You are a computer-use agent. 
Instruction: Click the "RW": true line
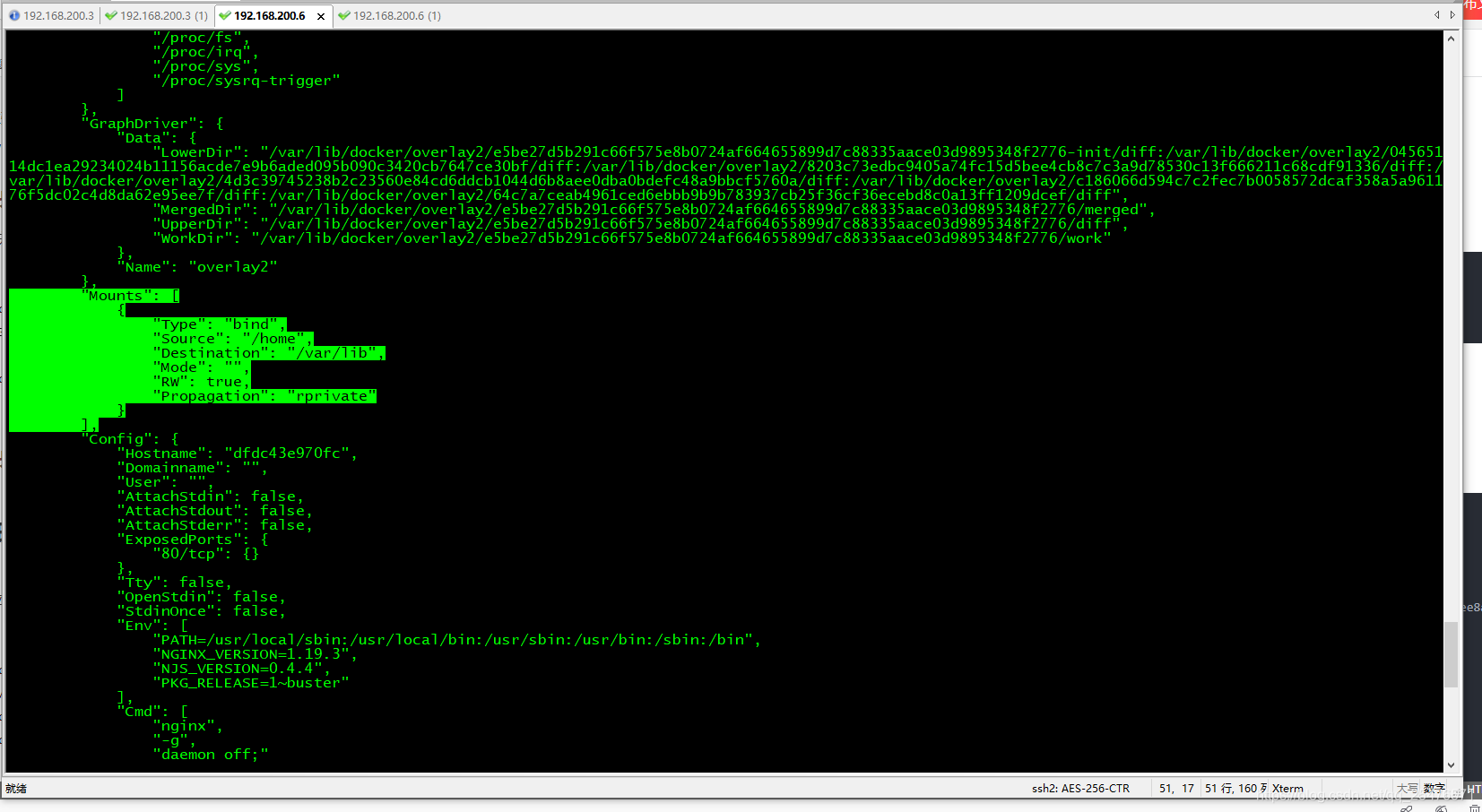point(202,382)
